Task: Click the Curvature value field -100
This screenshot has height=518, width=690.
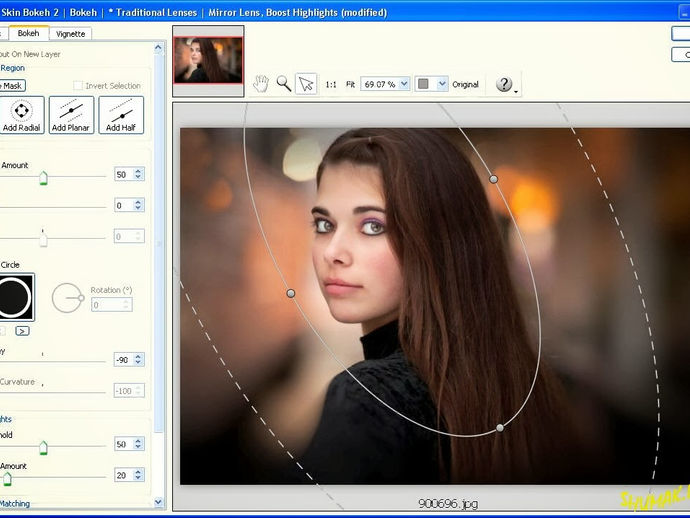Action: click(x=124, y=391)
